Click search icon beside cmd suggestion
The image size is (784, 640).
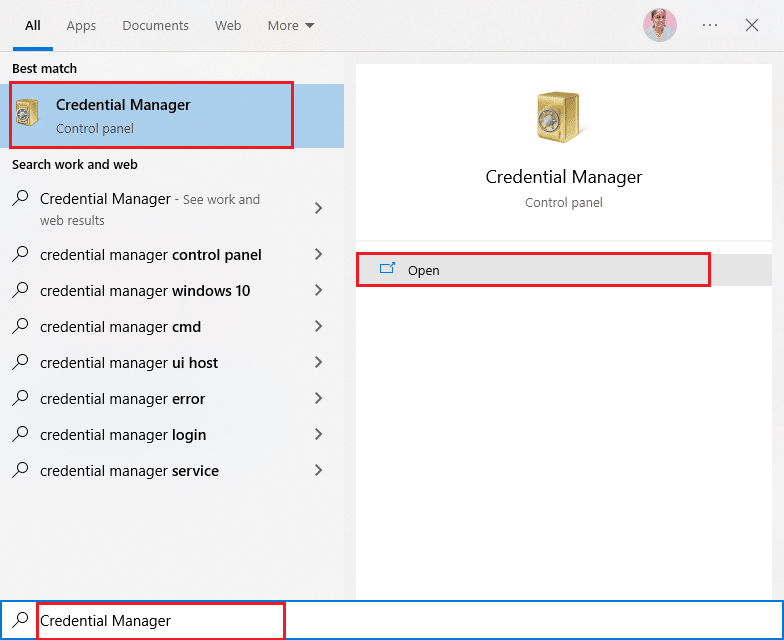tap(20, 326)
